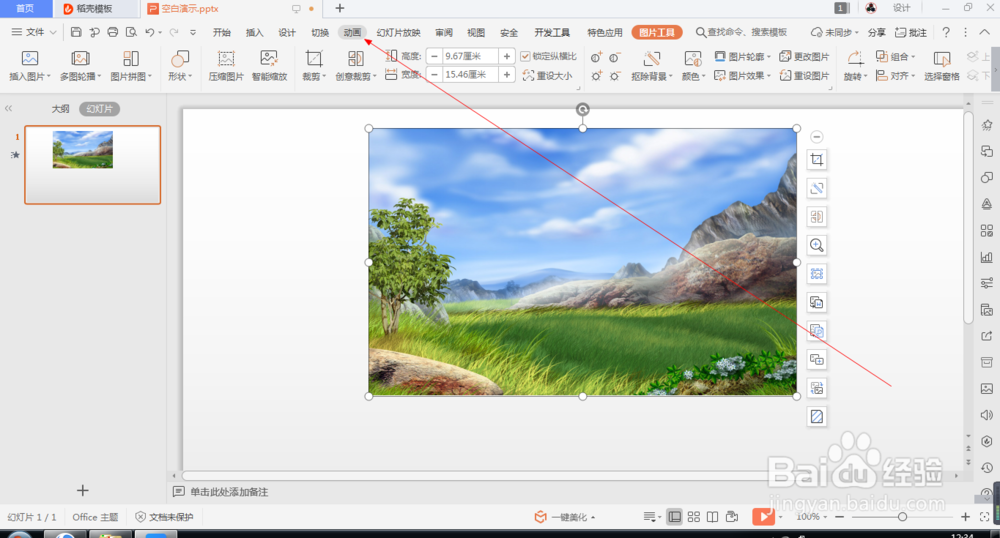Viewport: 1000px width, 538px height.
Task: Click the 智能缩放 smart scaling tool
Action: click(x=269, y=66)
